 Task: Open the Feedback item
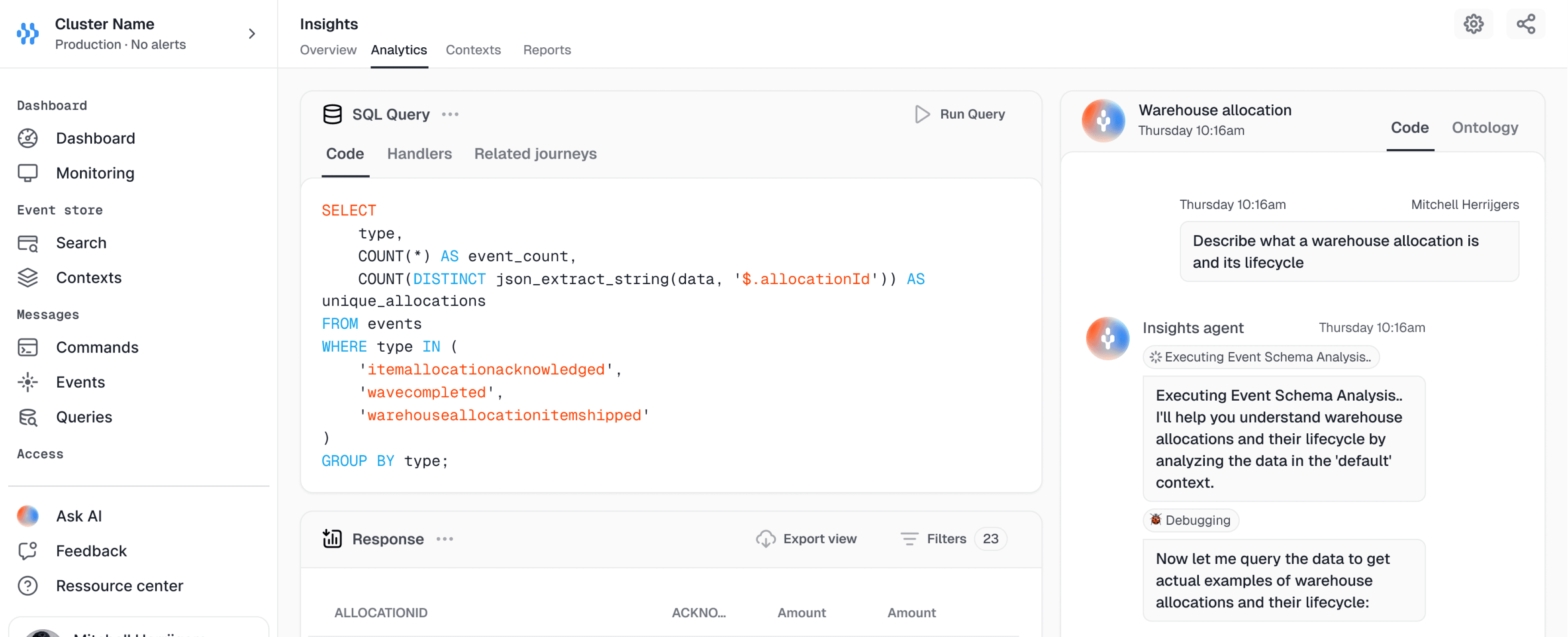pyautogui.click(x=91, y=551)
